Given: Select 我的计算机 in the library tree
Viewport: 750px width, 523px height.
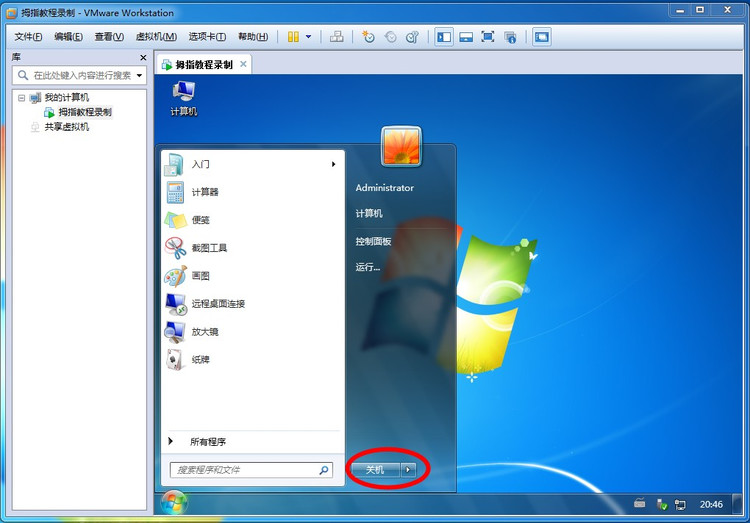Looking at the screenshot, I should [66, 98].
